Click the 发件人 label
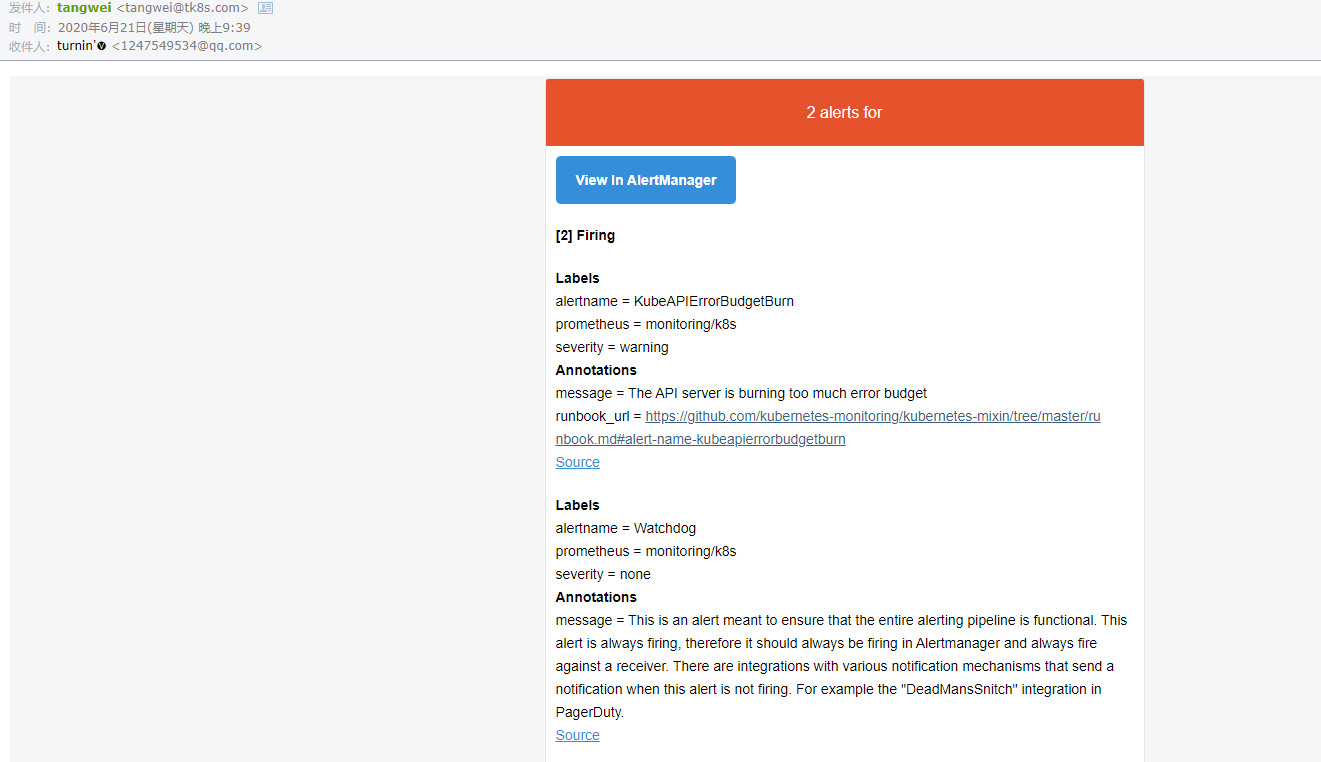Image resolution: width=1321 pixels, height=762 pixels. pyautogui.click(x=30, y=8)
